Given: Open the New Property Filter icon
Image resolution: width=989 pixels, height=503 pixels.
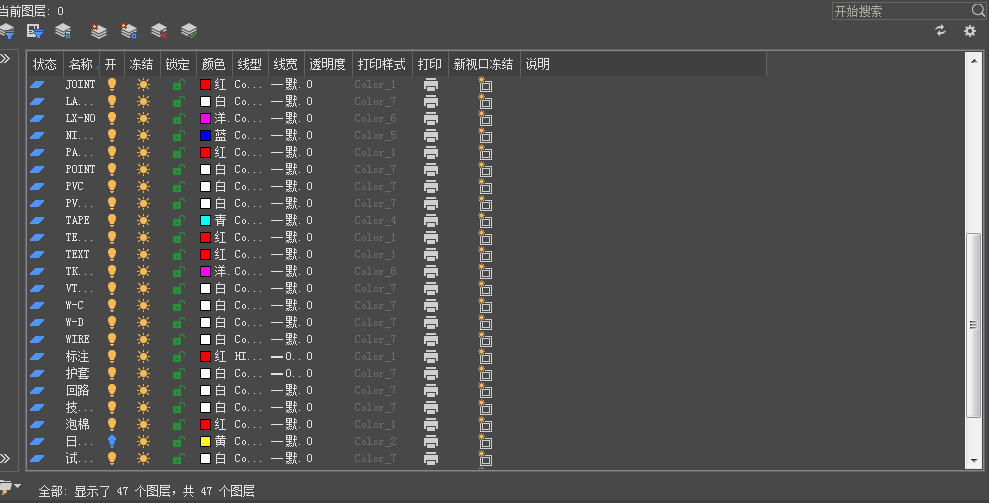Looking at the screenshot, I should point(7,31).
